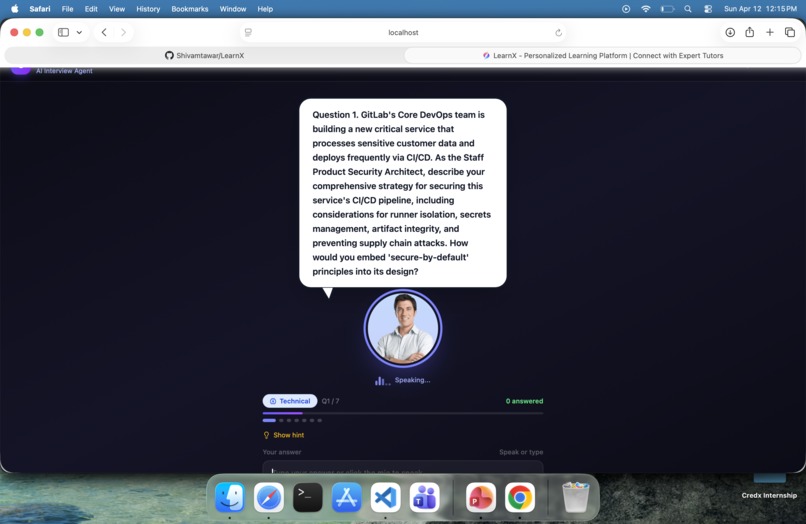806x524 pixels.
Task: Click the audio waveform speaking icon
Action: (382, 381)
